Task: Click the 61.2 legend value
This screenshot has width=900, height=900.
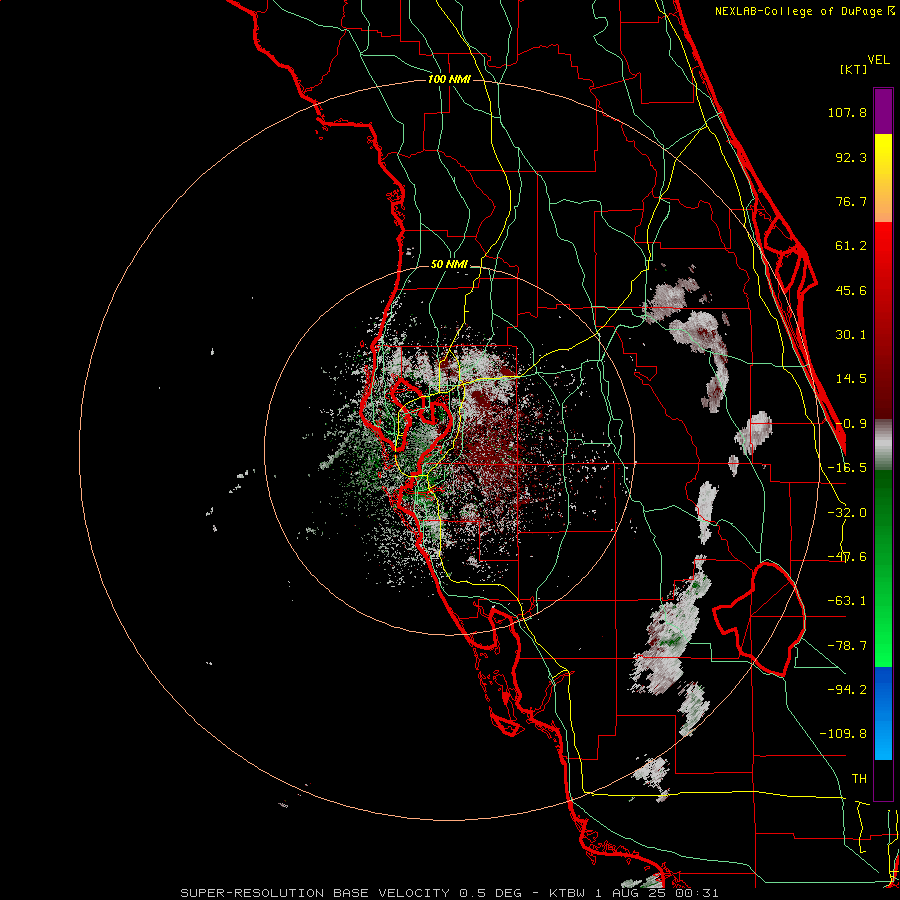Action: pyautogui.click(x=851, y=246)
